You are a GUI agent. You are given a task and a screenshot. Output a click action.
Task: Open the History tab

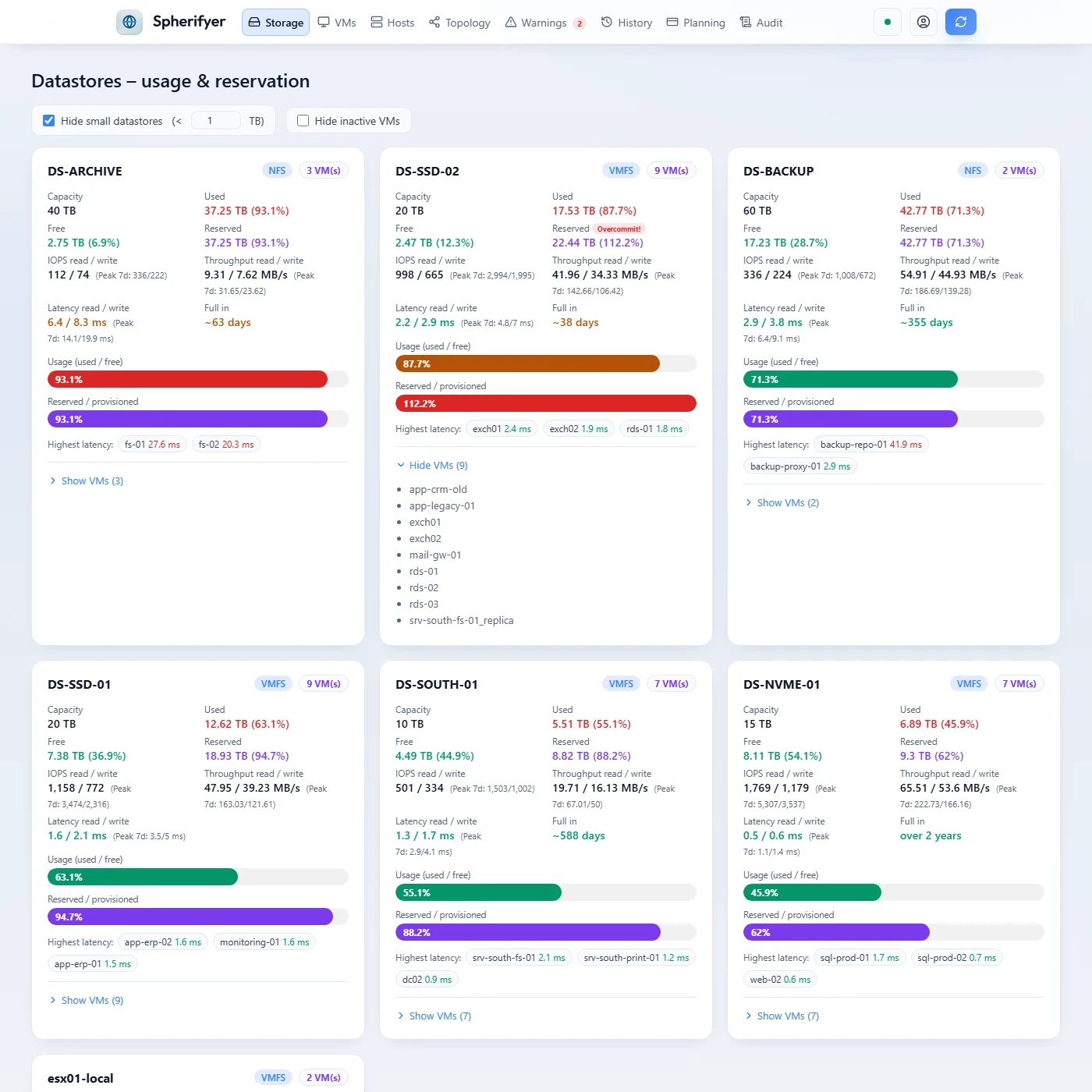tap(627, 23)
